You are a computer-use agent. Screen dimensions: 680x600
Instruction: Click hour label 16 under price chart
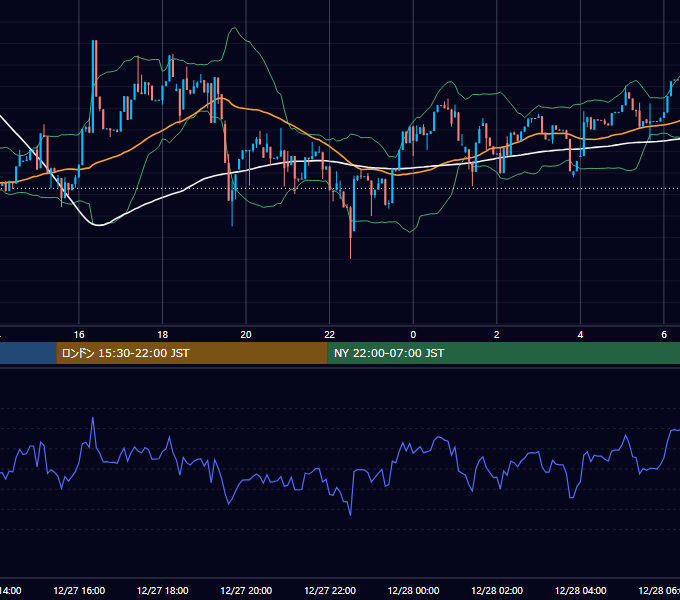click(79, 335)
